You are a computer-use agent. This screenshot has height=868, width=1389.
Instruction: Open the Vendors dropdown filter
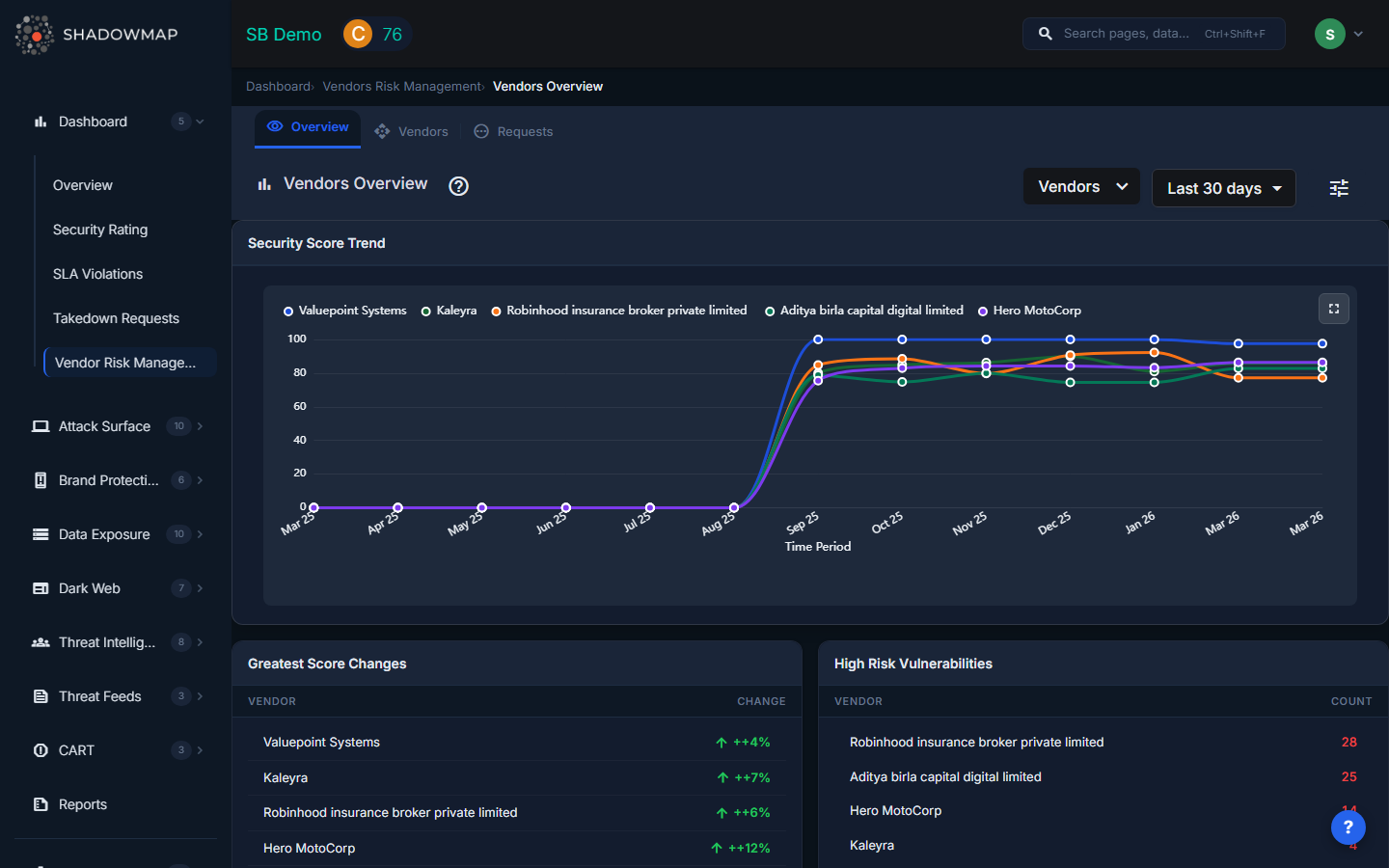[1081, 187]
